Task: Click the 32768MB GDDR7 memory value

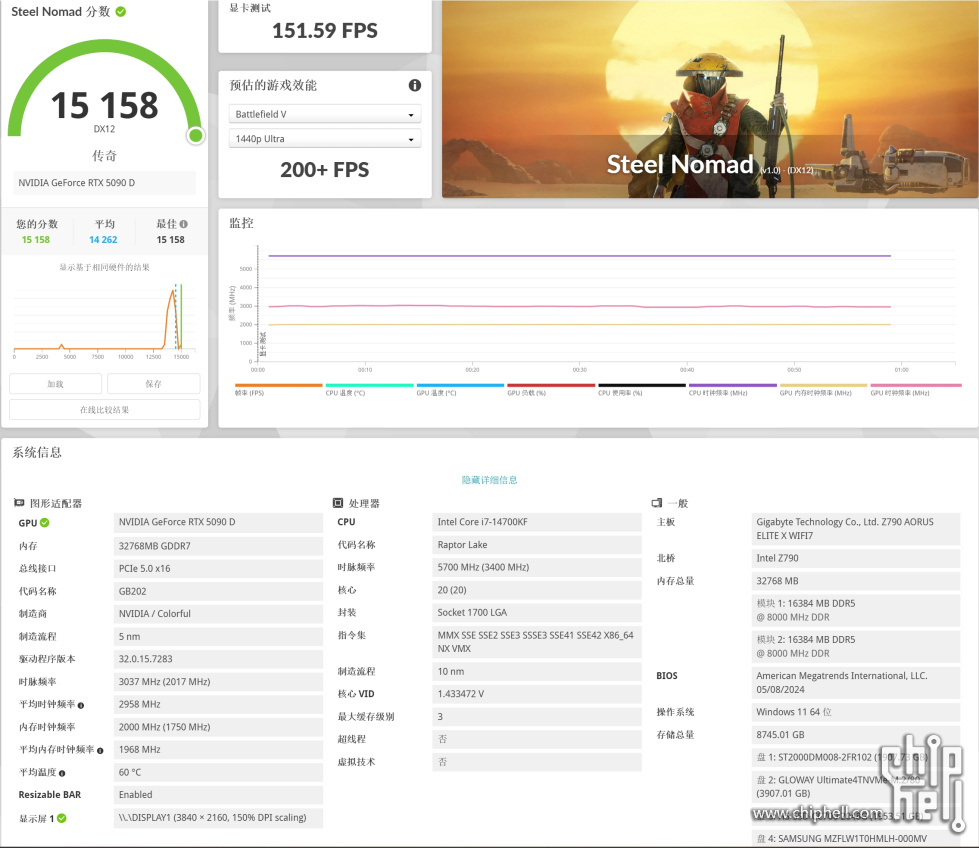Action: [218, 546]
